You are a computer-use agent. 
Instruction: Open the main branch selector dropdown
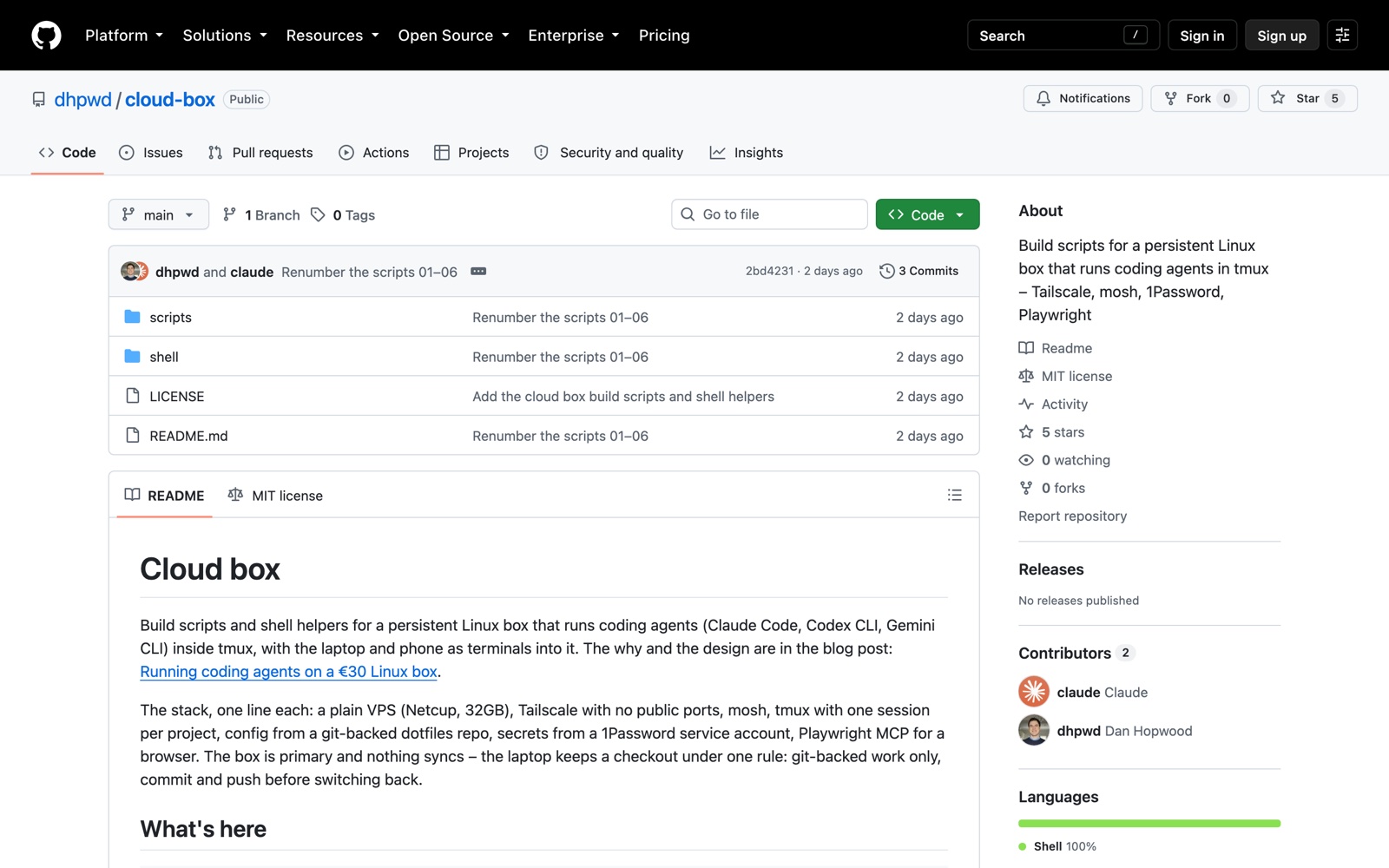tap(159, 214)
